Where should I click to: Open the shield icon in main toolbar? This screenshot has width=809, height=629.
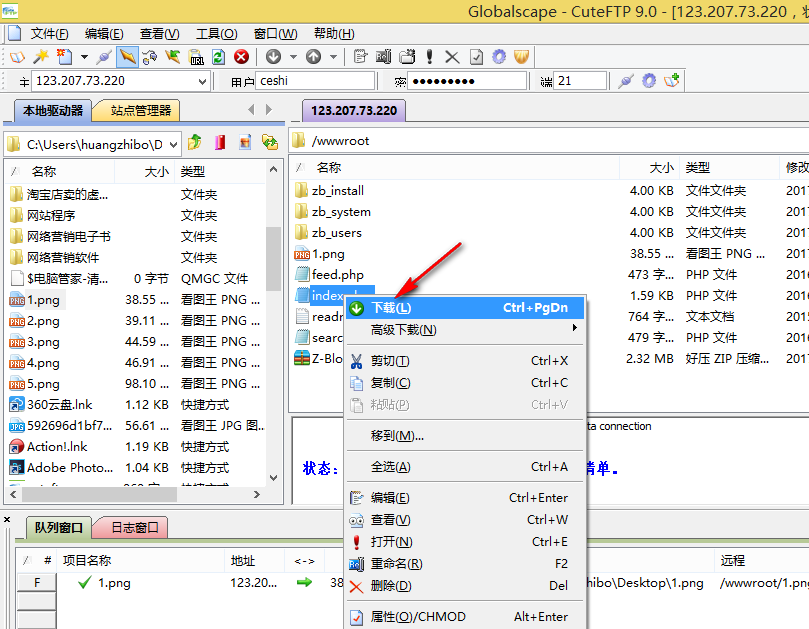pyautogui.click(x=520, y=57)
